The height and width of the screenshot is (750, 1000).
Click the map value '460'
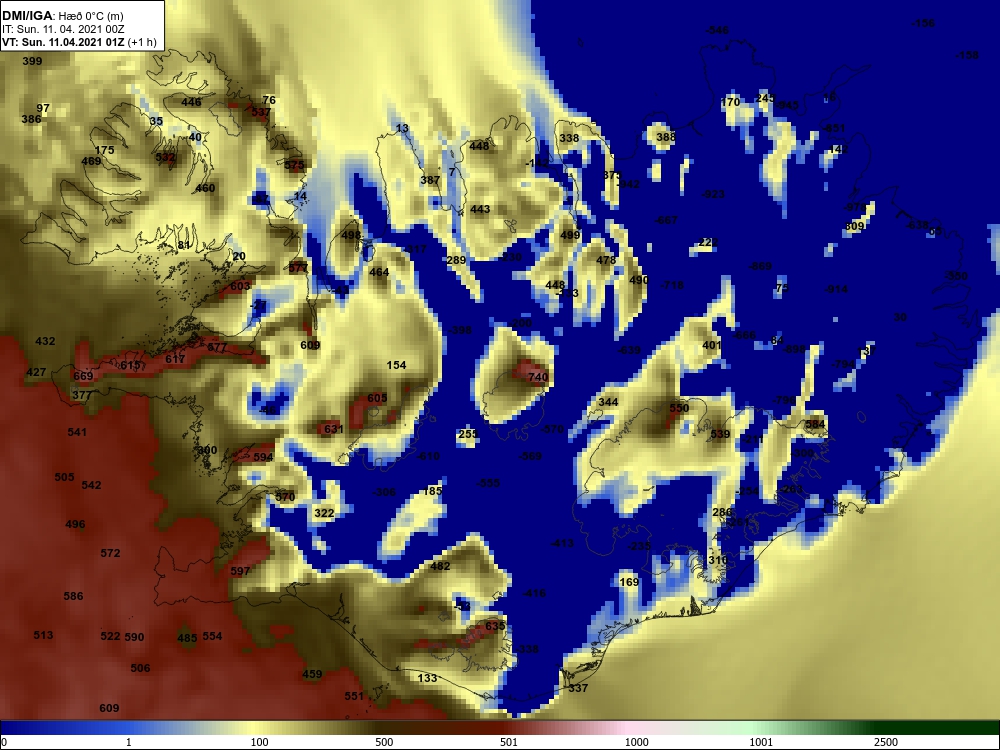pos(205,188)
